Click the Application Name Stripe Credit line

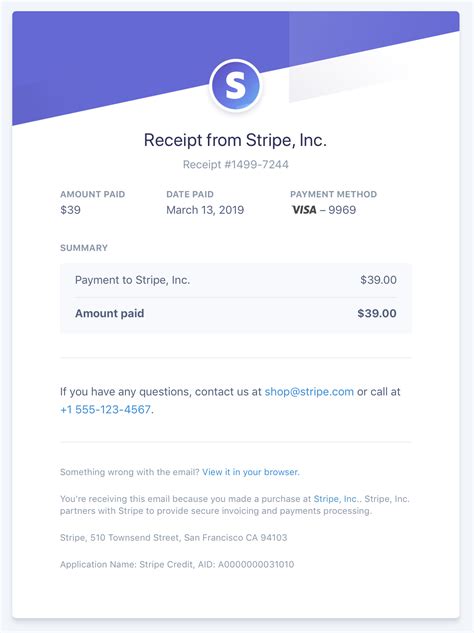[177, 564]
